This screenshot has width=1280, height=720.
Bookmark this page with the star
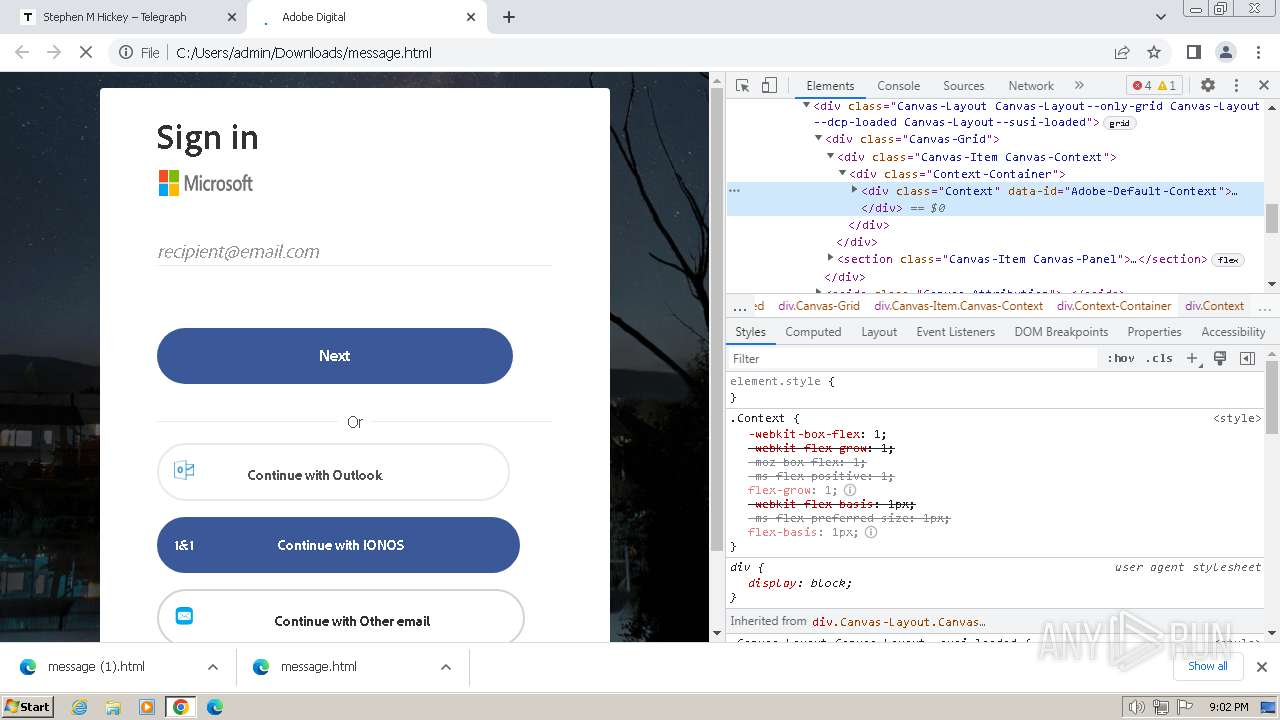point(1154,52)
